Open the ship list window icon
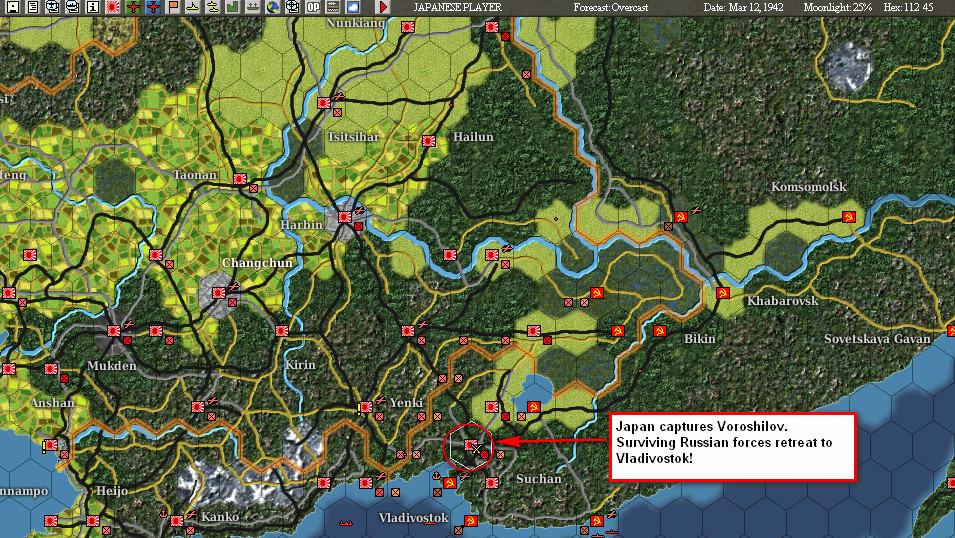955x538 pixels. click(x=72, y=7)
